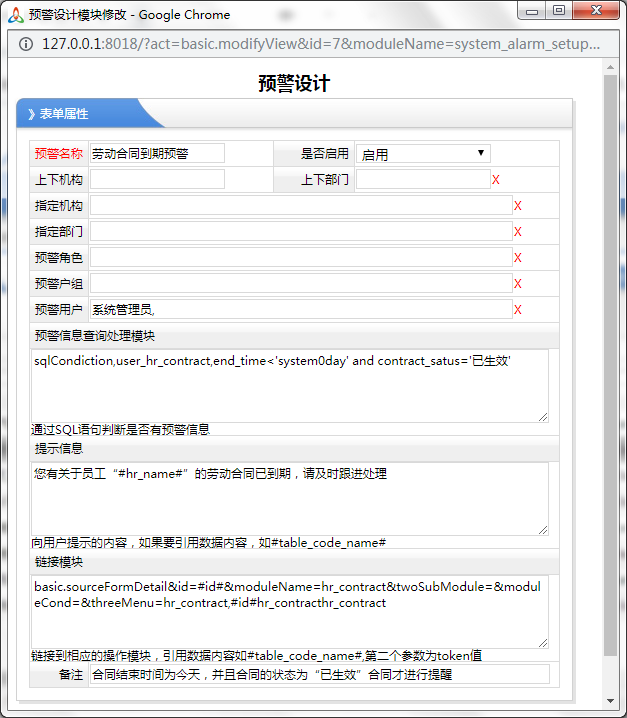This screenshot has width=627, height=718.
Task: Clear the 指定机构 field with red X
Action: [518, 206]
